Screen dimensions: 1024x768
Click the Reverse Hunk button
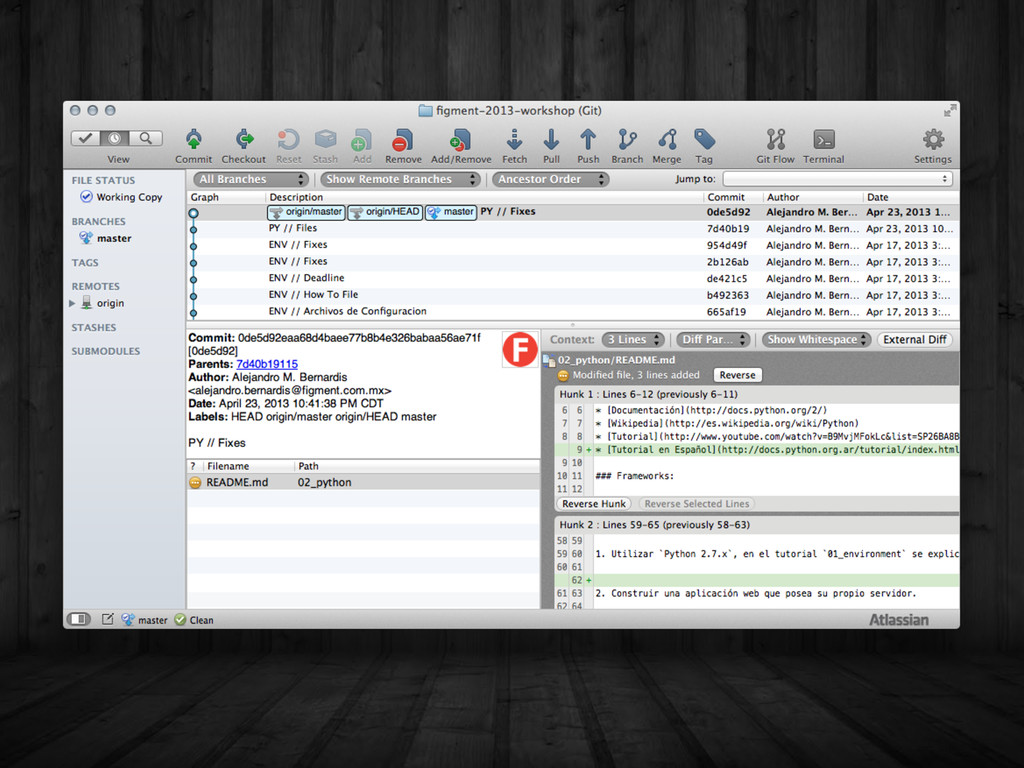pos(594,504)
